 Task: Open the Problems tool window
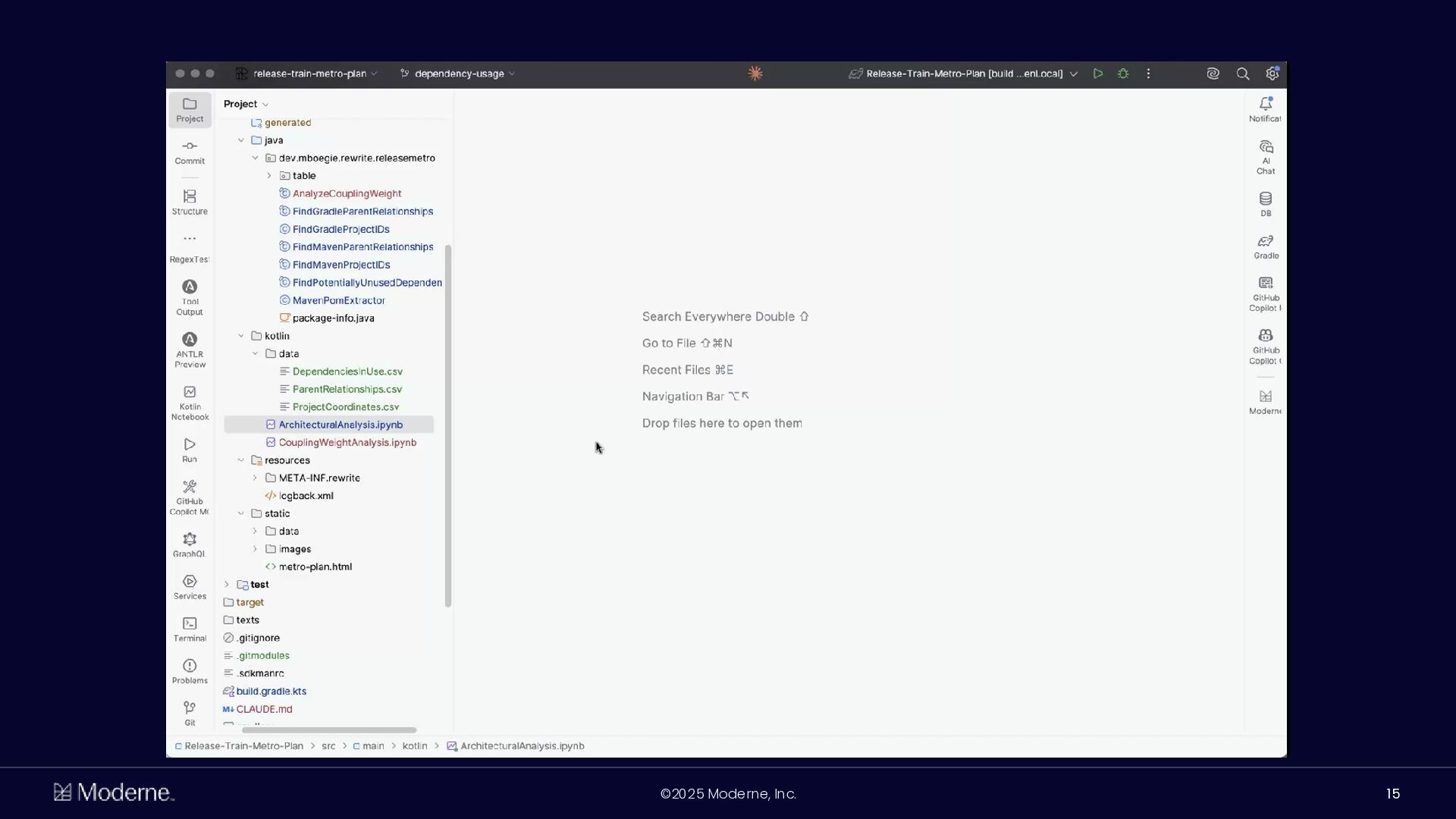190,671
